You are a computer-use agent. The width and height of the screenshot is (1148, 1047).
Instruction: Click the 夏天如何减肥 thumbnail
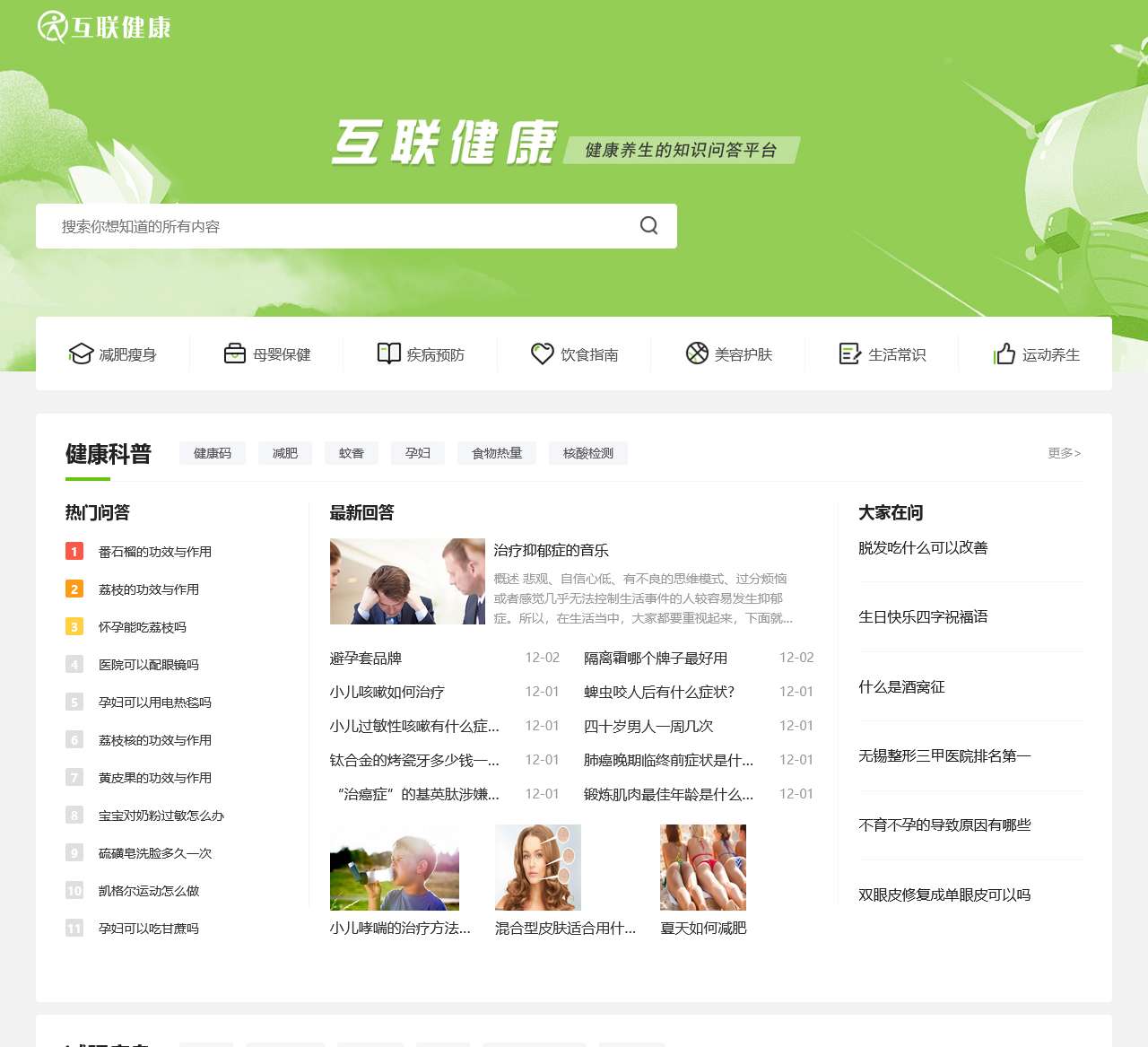[x=702, y=867]
